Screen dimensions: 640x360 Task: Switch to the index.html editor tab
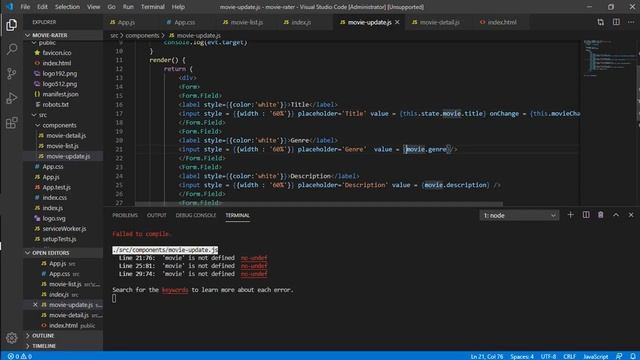click(x=502, y=22)
